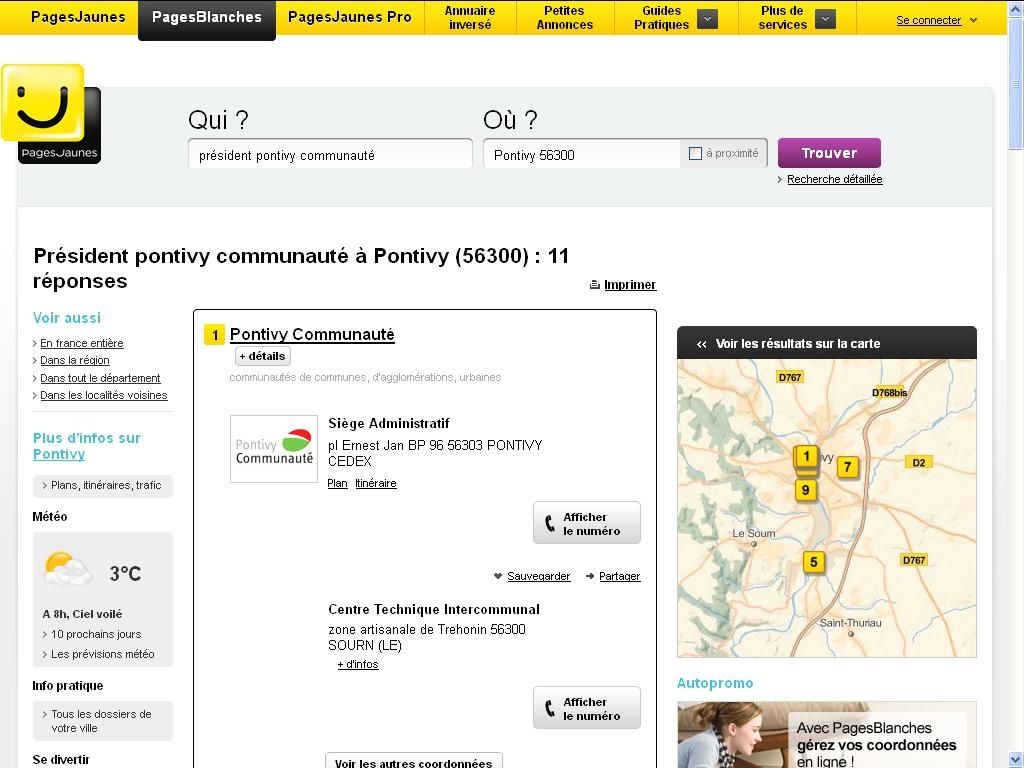
Task: Expand '+ détails' for Pontivy Communauté
Action: click(x=263, y=356)
